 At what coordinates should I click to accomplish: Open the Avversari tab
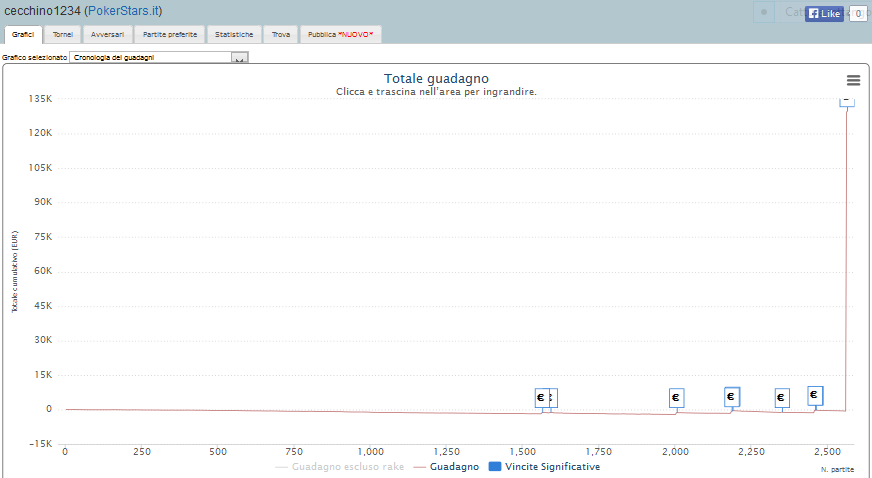tap(107, 34)
